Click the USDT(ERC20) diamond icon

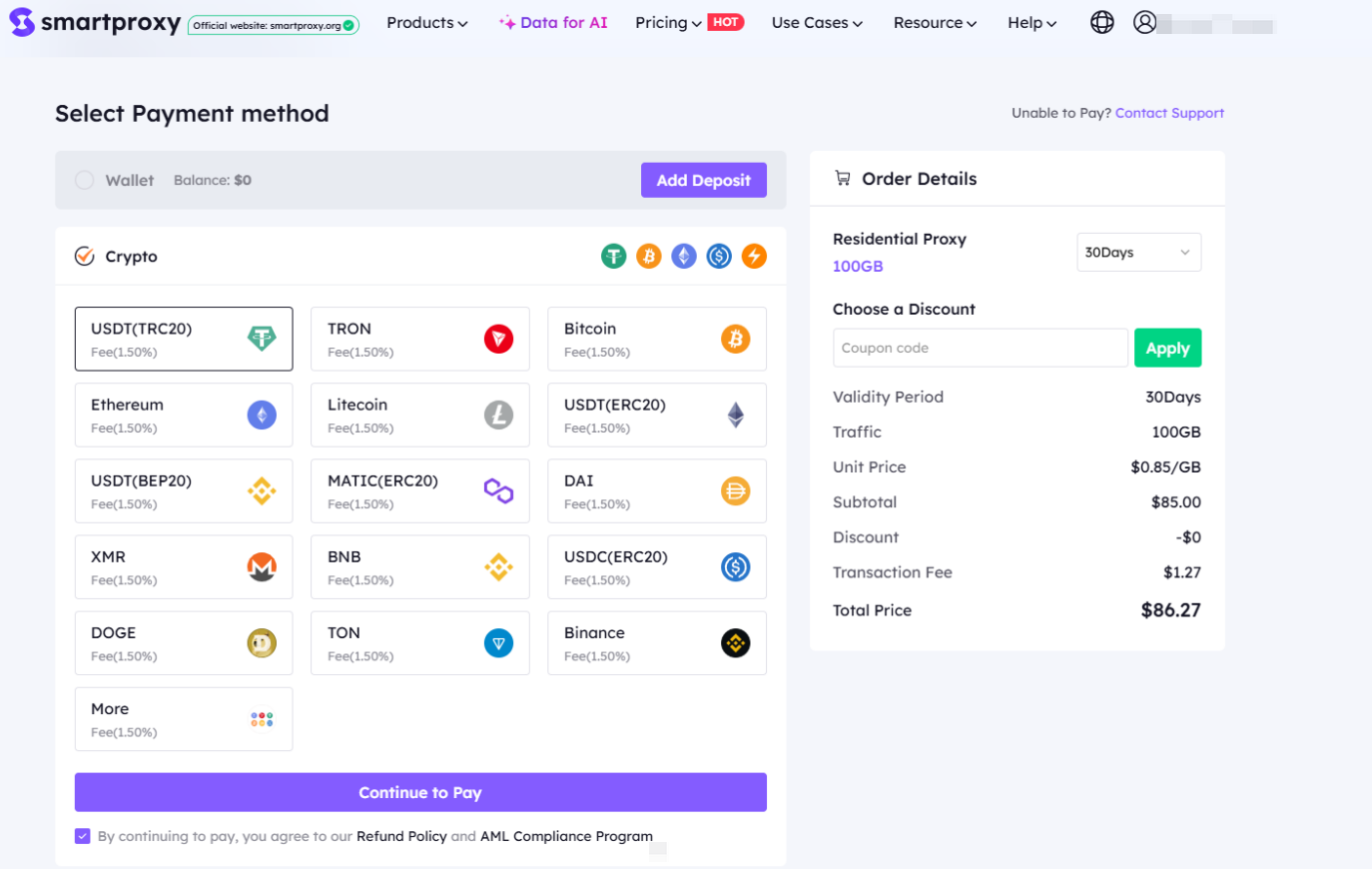[736, 415]
